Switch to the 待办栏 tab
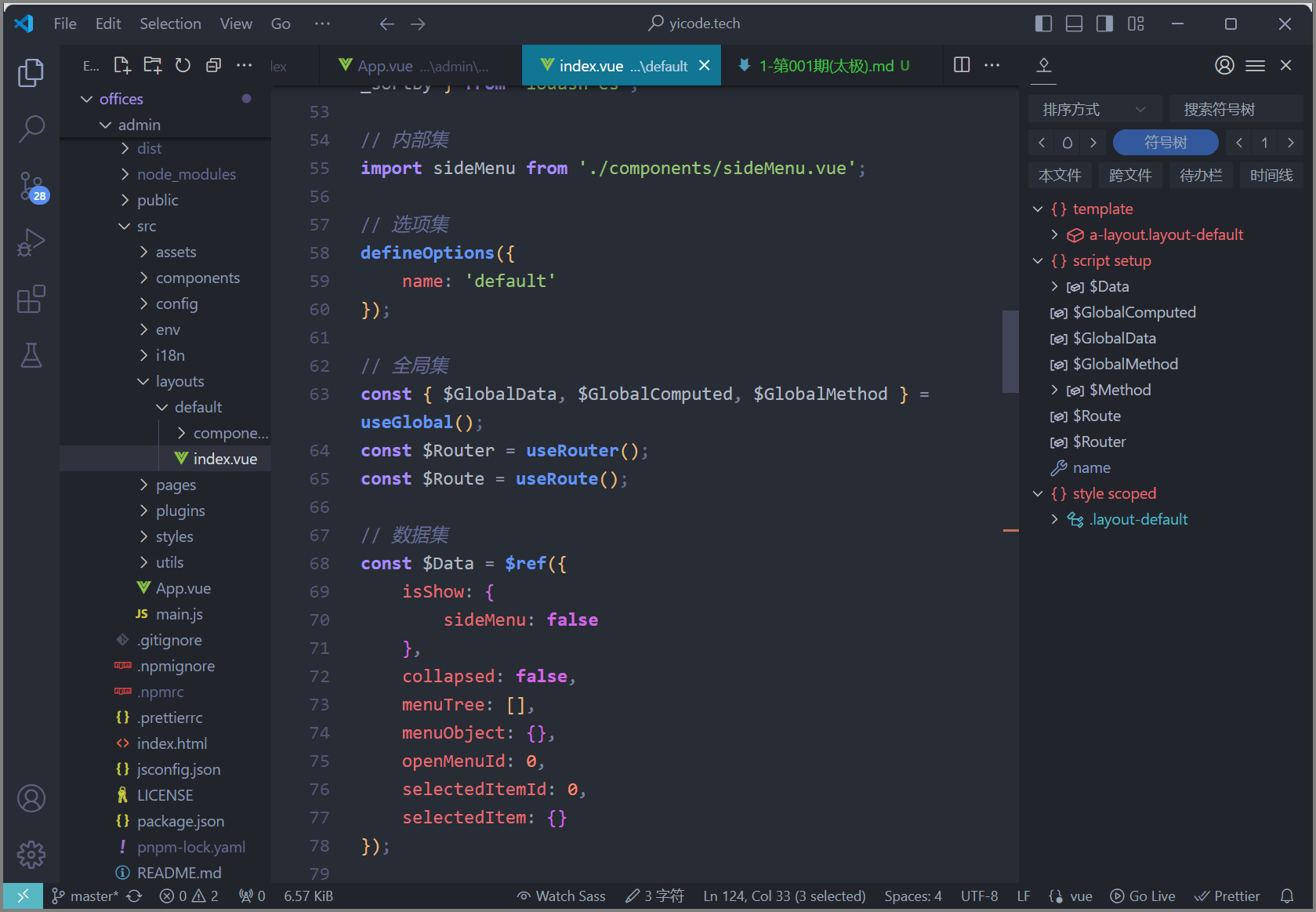Screen dimensions: 1316x912 pos(1201,175)
